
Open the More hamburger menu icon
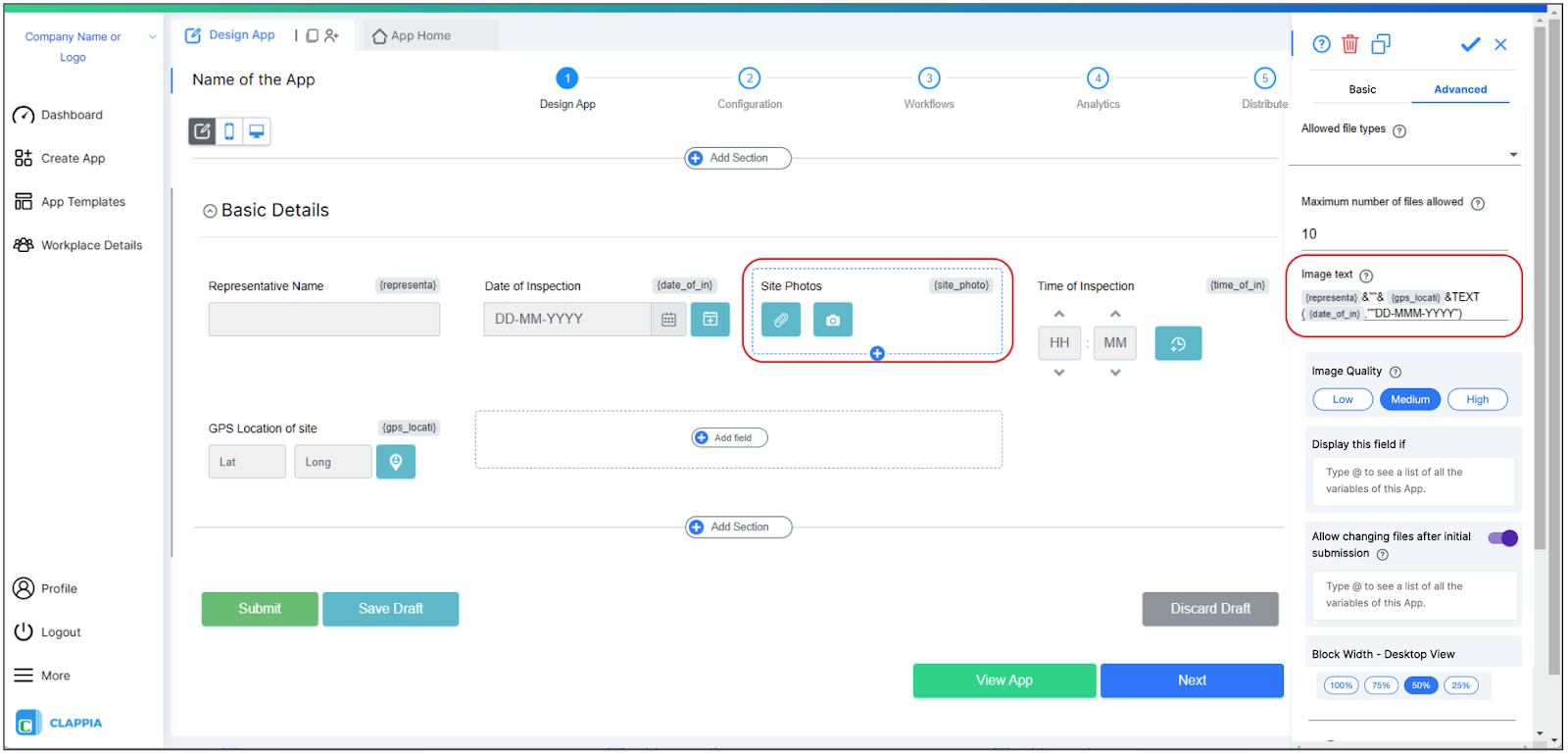[x=24, y=675]
